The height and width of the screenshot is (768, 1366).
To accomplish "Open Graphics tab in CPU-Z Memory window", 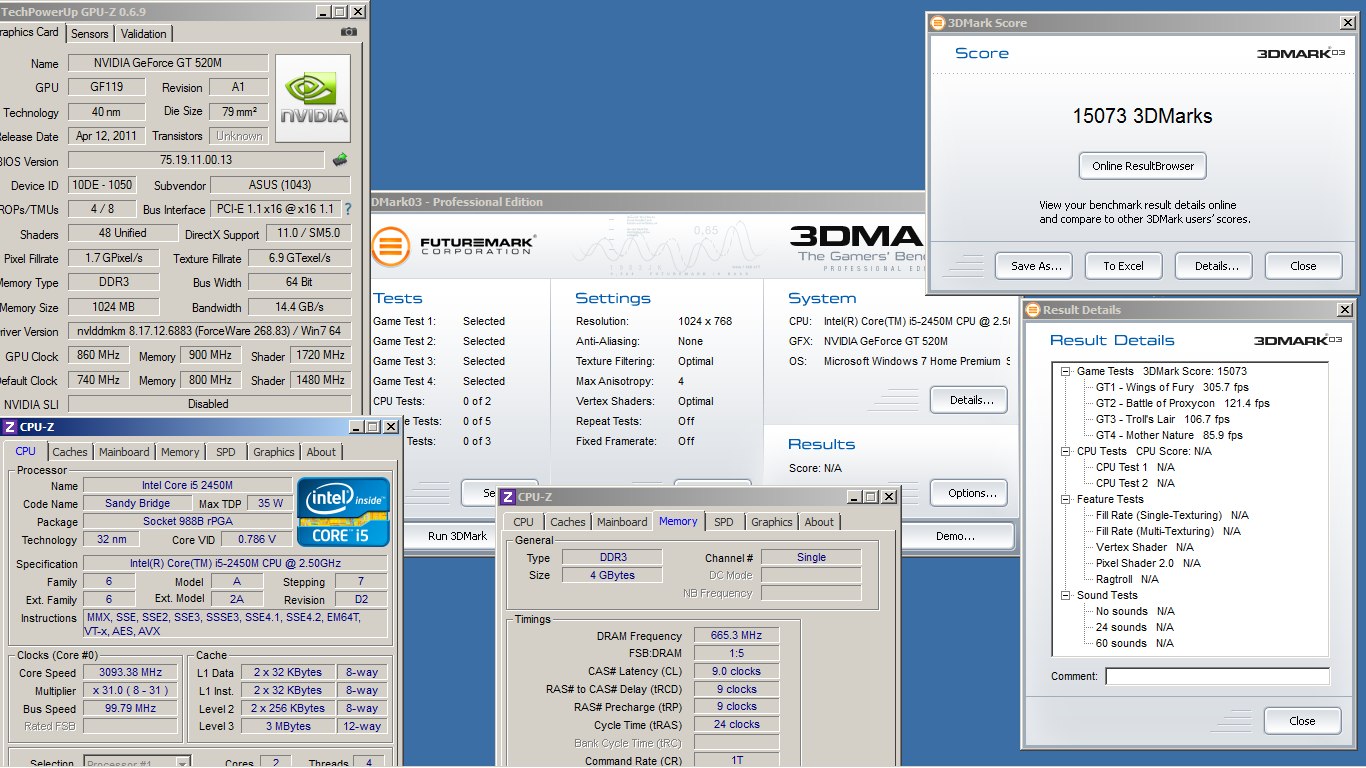I will [772, 522].
